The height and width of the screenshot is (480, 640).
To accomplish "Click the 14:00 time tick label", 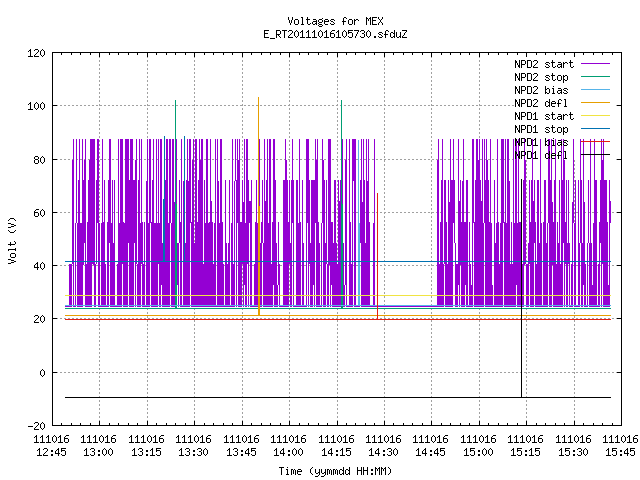I will click(x=288, y=452).
